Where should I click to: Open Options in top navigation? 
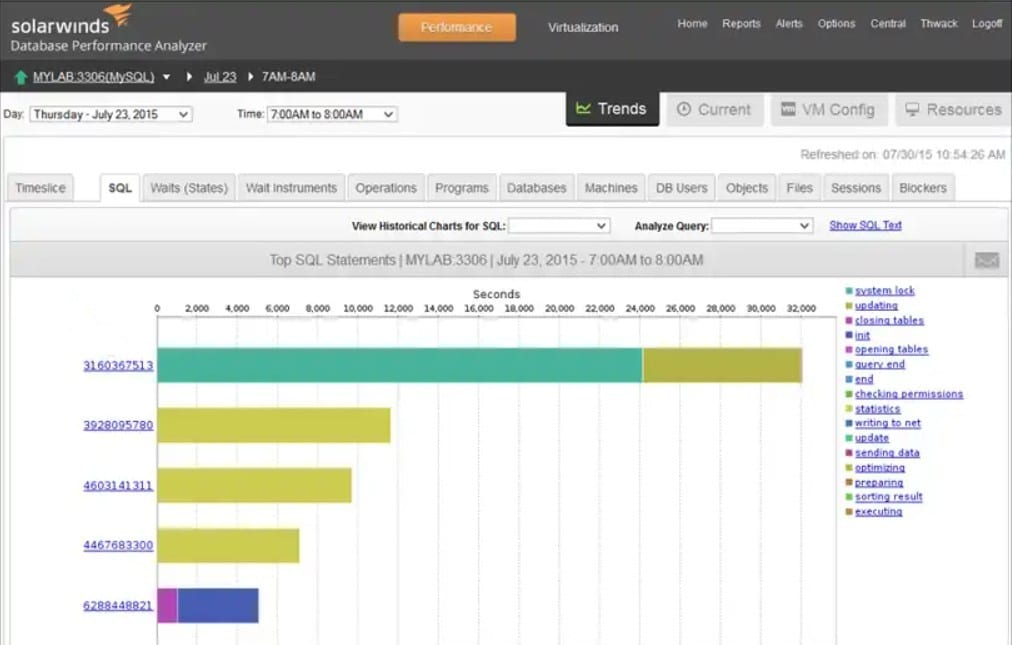(836, 23)
